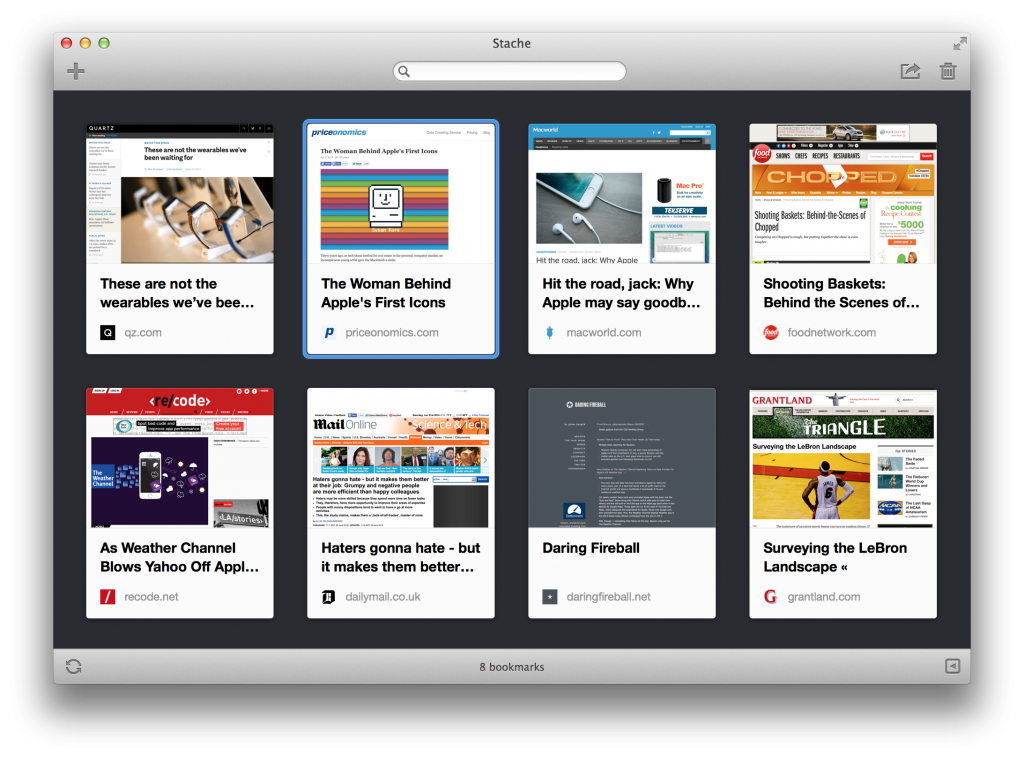Click inside the search field
This screenshot has height=758, width=1024.
(511, 71)
